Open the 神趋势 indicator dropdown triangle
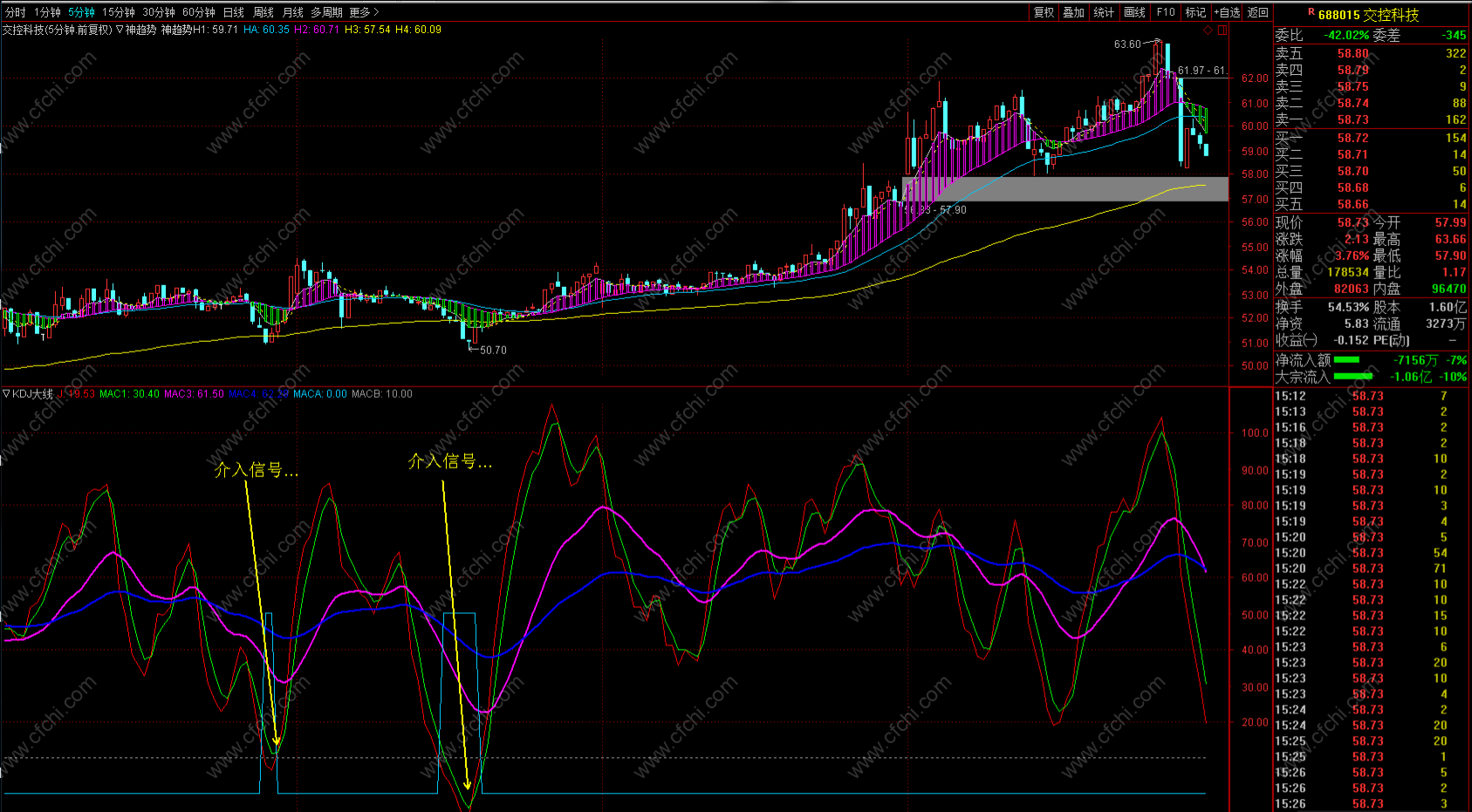Screen dimensions: 1472x812 pyautogui.click(x=120, y=30)
